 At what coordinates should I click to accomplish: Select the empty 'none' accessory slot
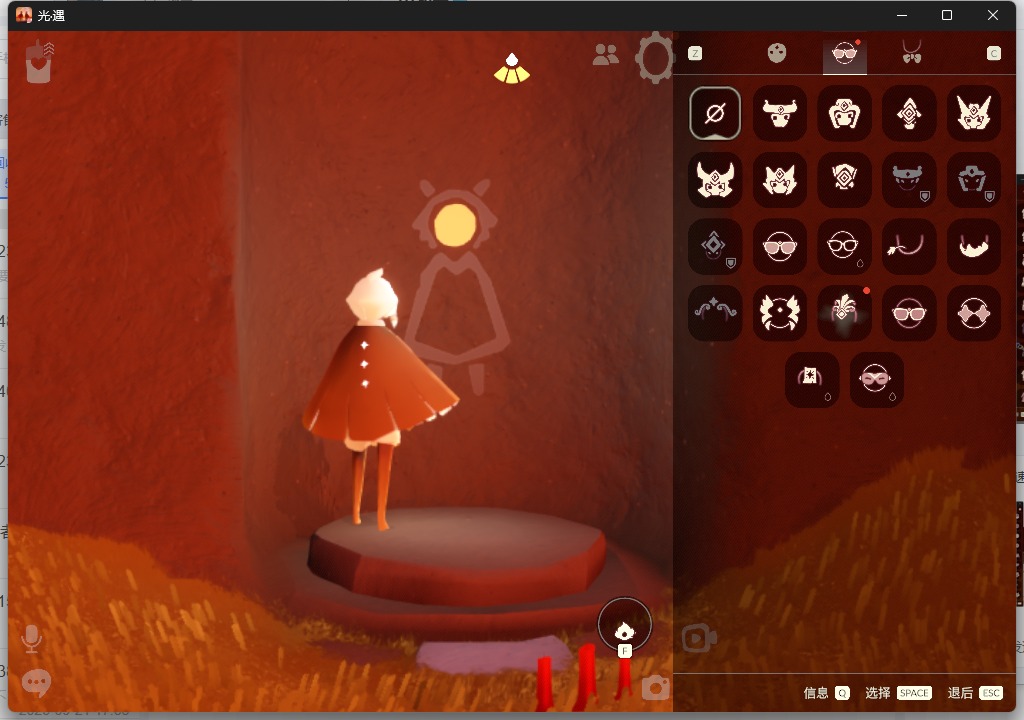point(714,113)
